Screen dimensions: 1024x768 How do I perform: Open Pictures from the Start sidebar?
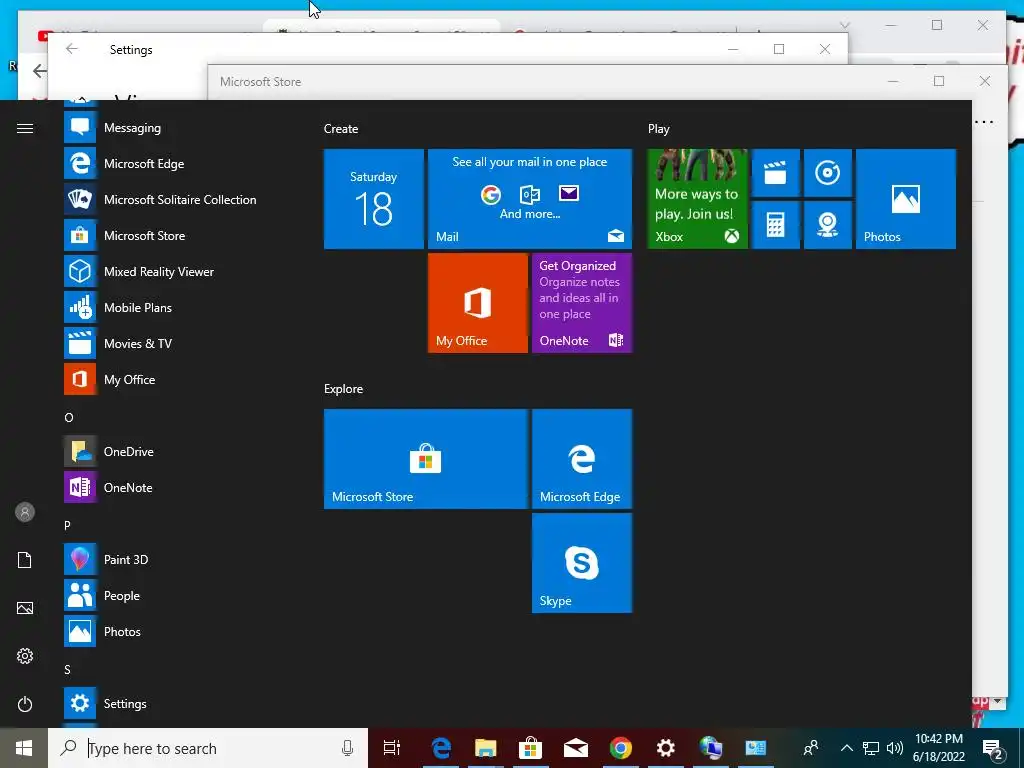[25, 608]
